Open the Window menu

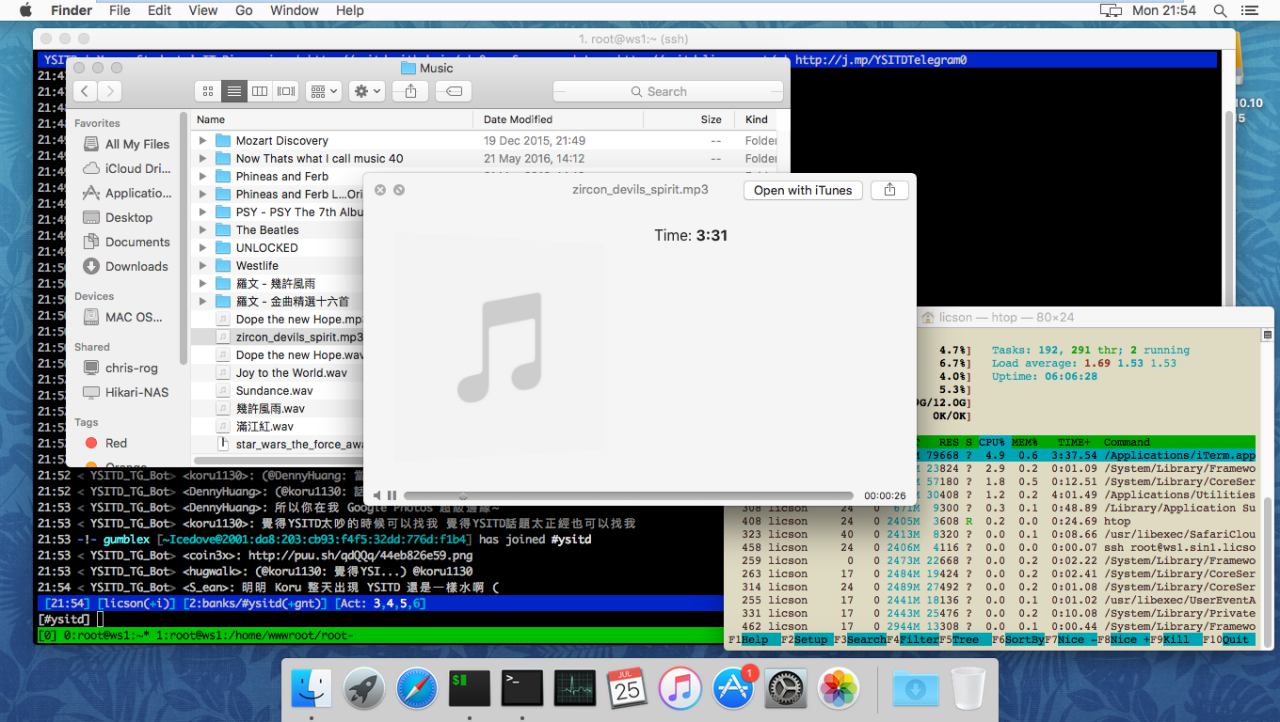(294, 10)
